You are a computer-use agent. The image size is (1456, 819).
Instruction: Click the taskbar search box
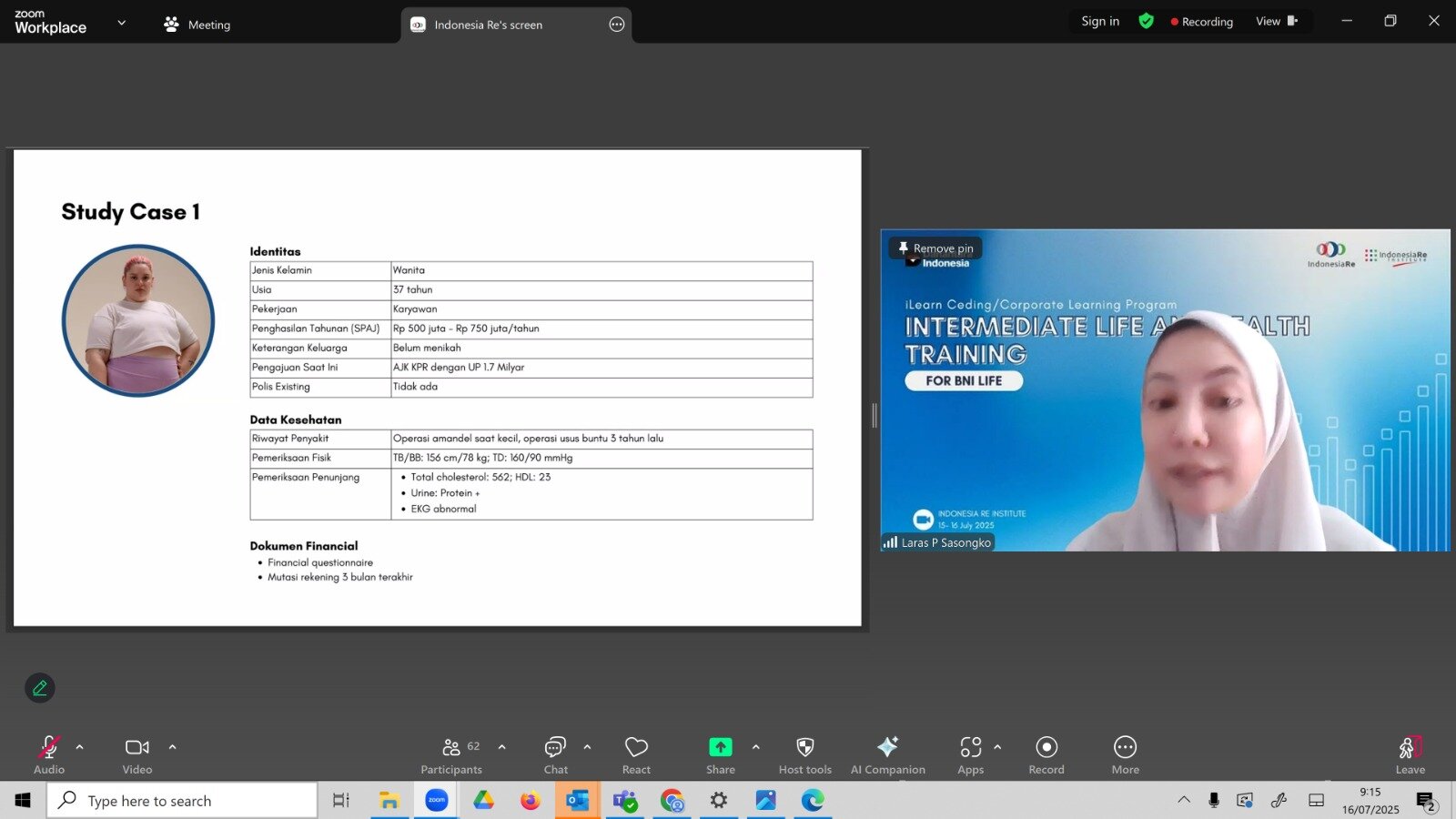[x=182, y=800]
